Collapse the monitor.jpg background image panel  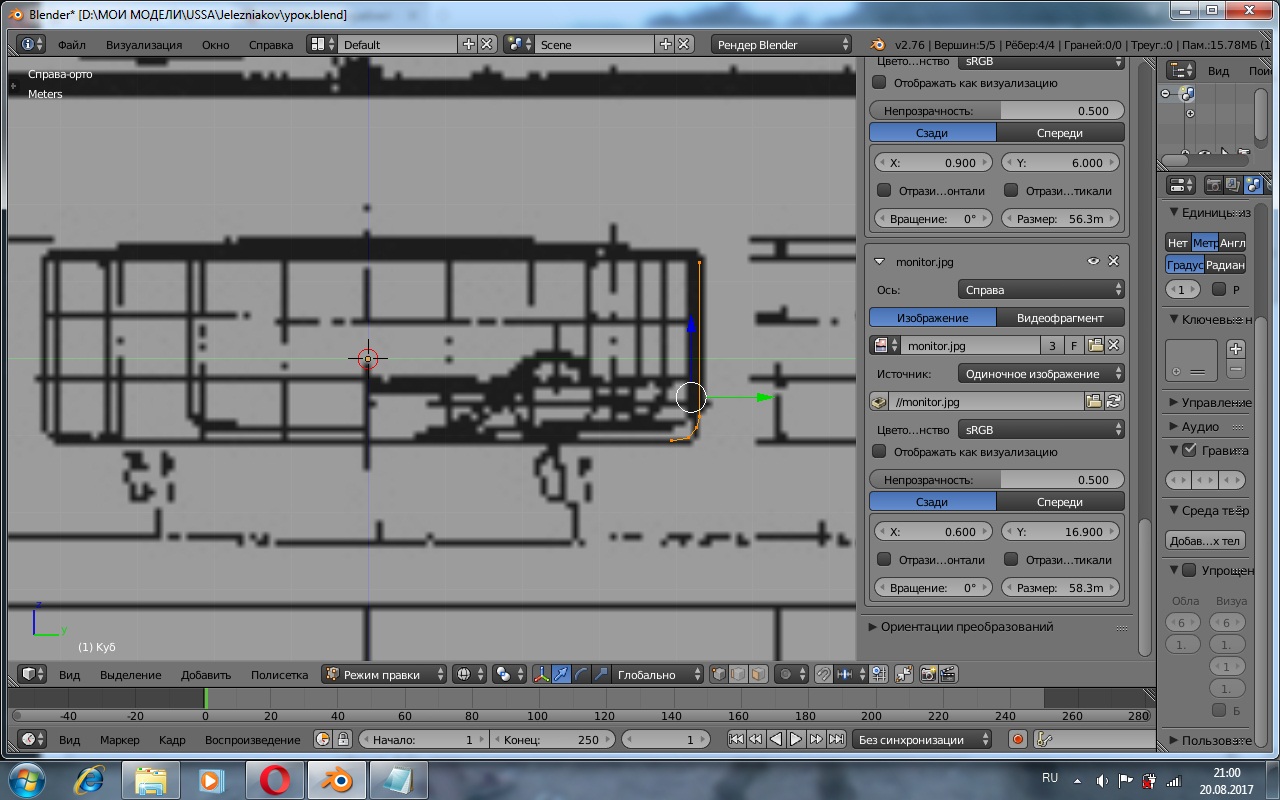coord(880,261)
